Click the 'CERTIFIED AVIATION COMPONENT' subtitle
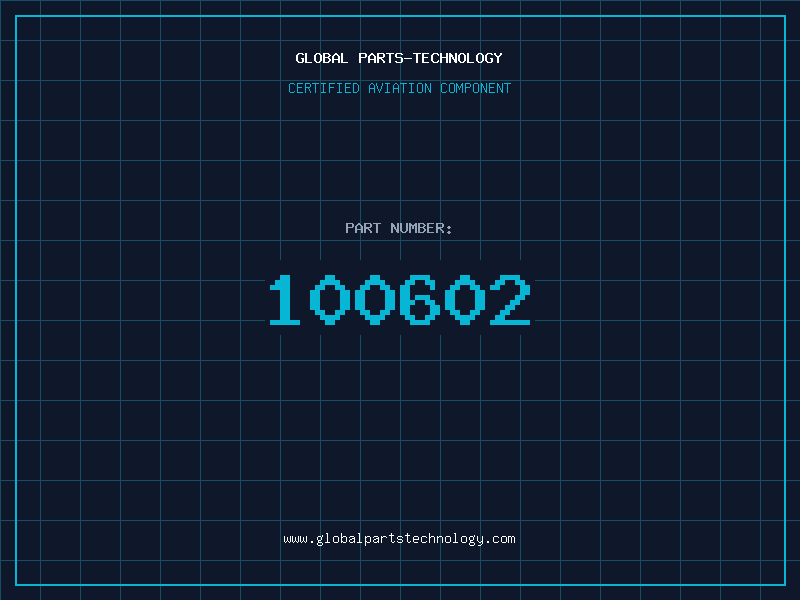Screen dimensions: 800x600 tap(399, 88)
